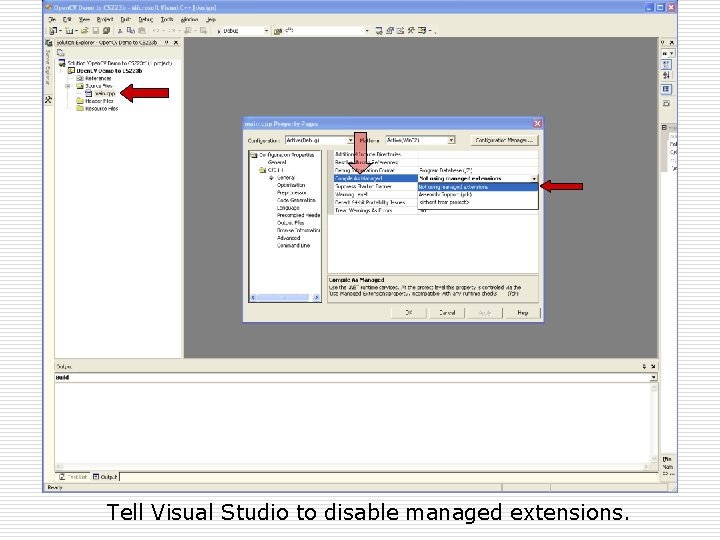Open the Output pane Build source dropdown
This screenshot has height=540, width=720.
(653, 377)
